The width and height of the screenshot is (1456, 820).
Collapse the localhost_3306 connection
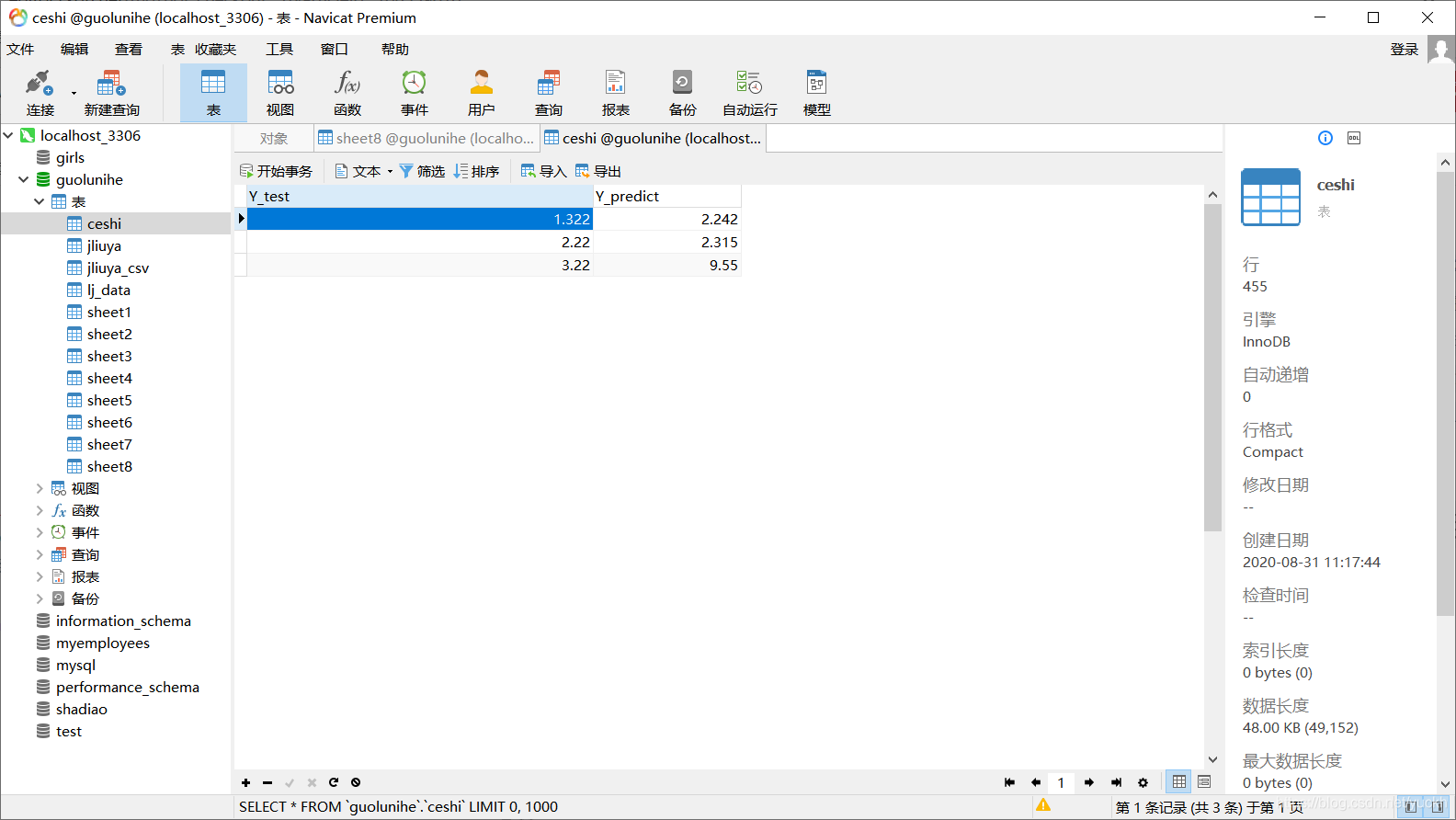click(8, 135)
